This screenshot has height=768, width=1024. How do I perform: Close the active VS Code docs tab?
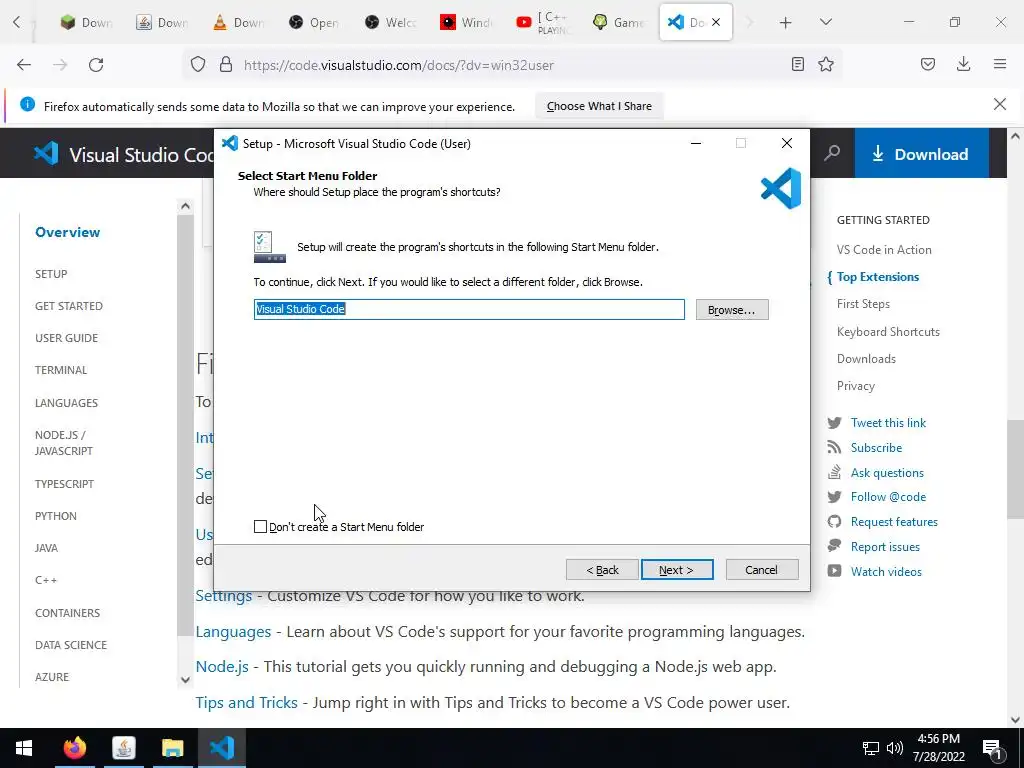[x=716, y=22]
